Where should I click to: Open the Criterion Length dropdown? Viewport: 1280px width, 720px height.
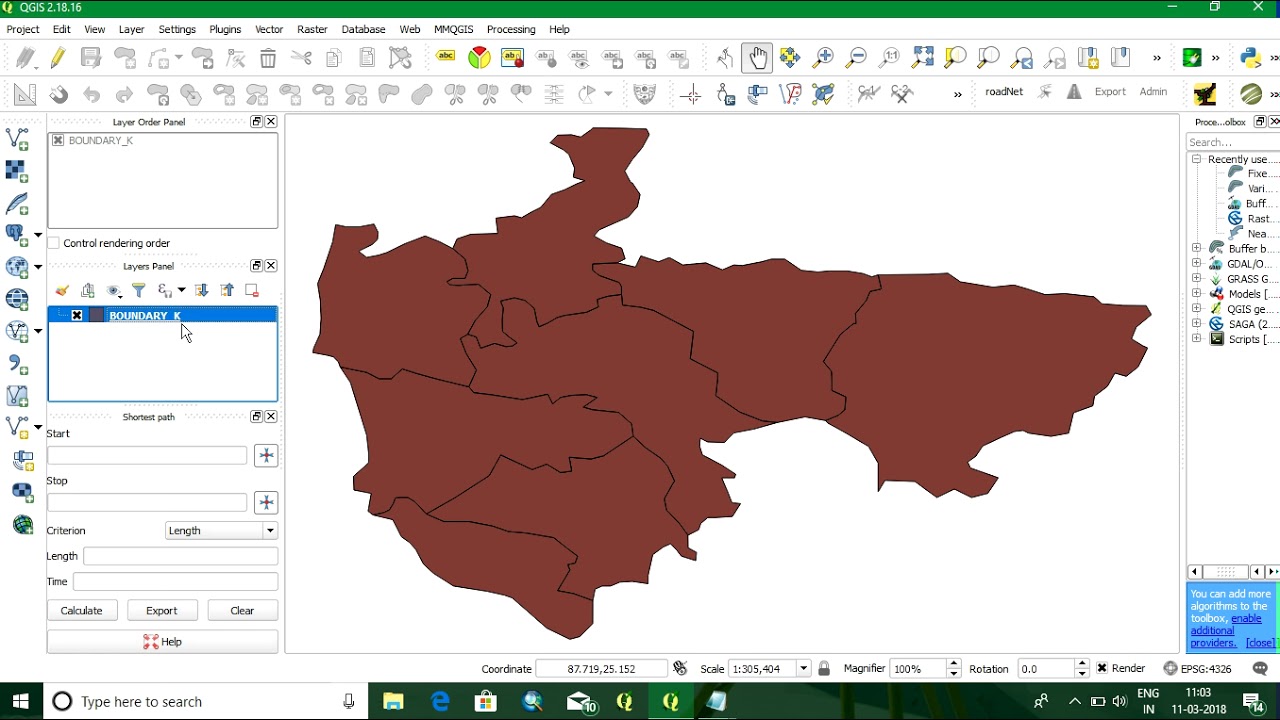(x=221, y=531)
